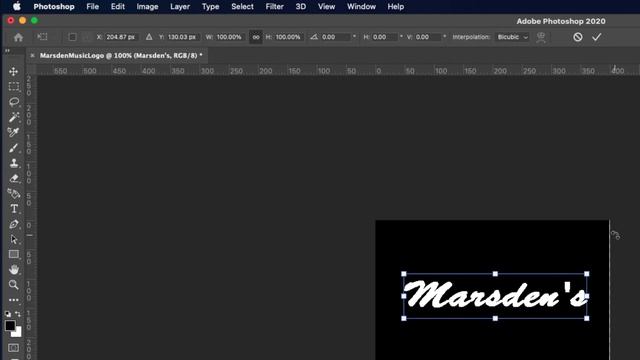Viewport: 640px width, 360px height.
Task: Toggle the reference point checkbox
Action: [x=72, y=37]
